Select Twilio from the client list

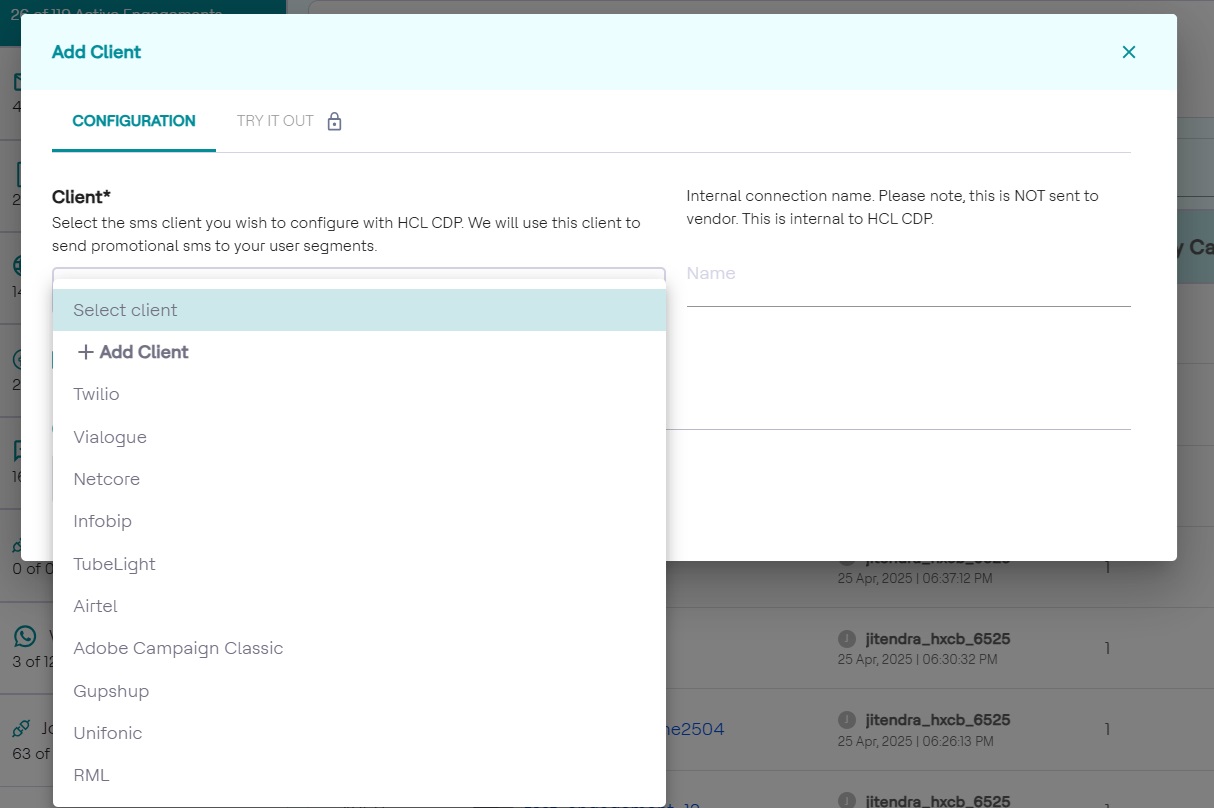(x=360, y=394)
